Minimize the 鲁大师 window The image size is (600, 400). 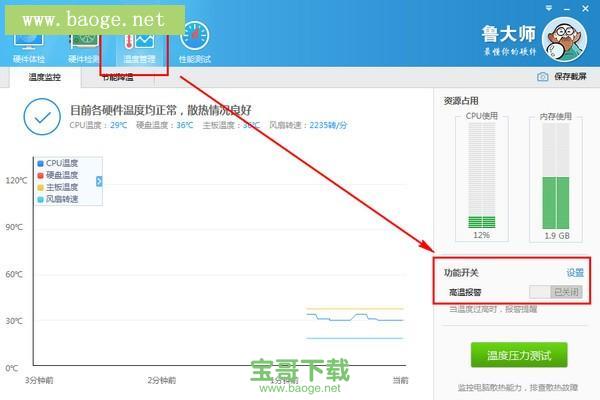click(x=567, y=8)
